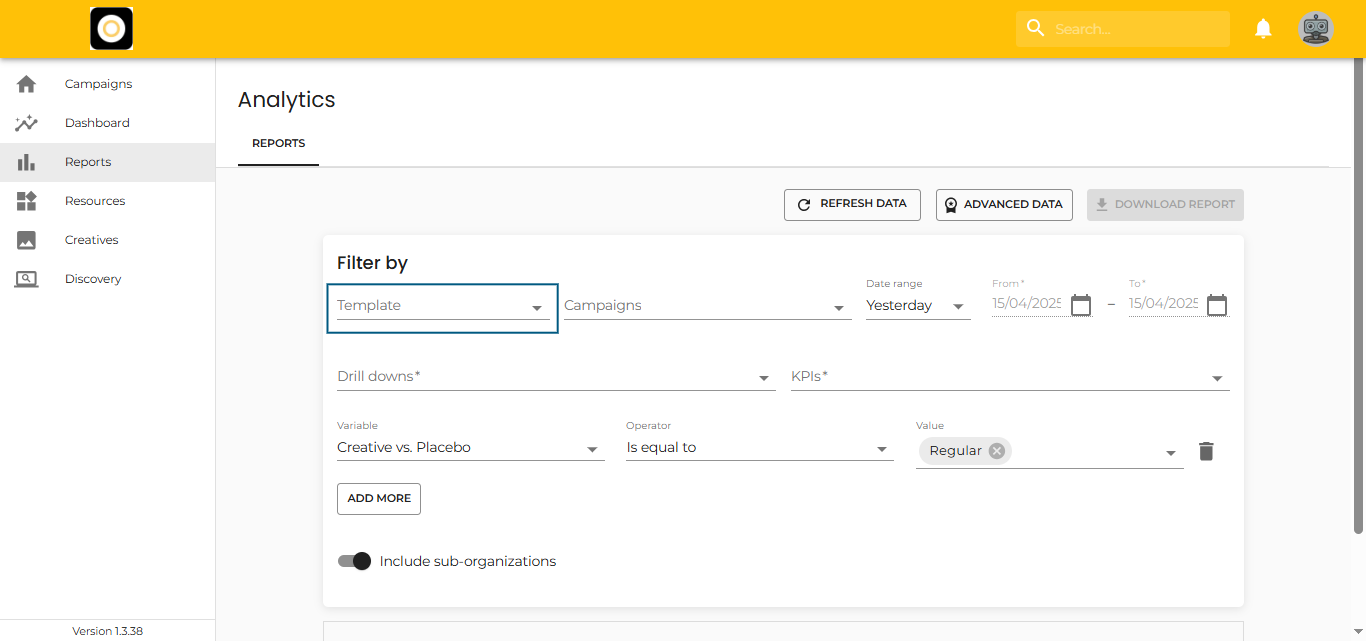Click the Resources sidebar icon
This screenshot has height=641, width=1366.
(27, 201)
